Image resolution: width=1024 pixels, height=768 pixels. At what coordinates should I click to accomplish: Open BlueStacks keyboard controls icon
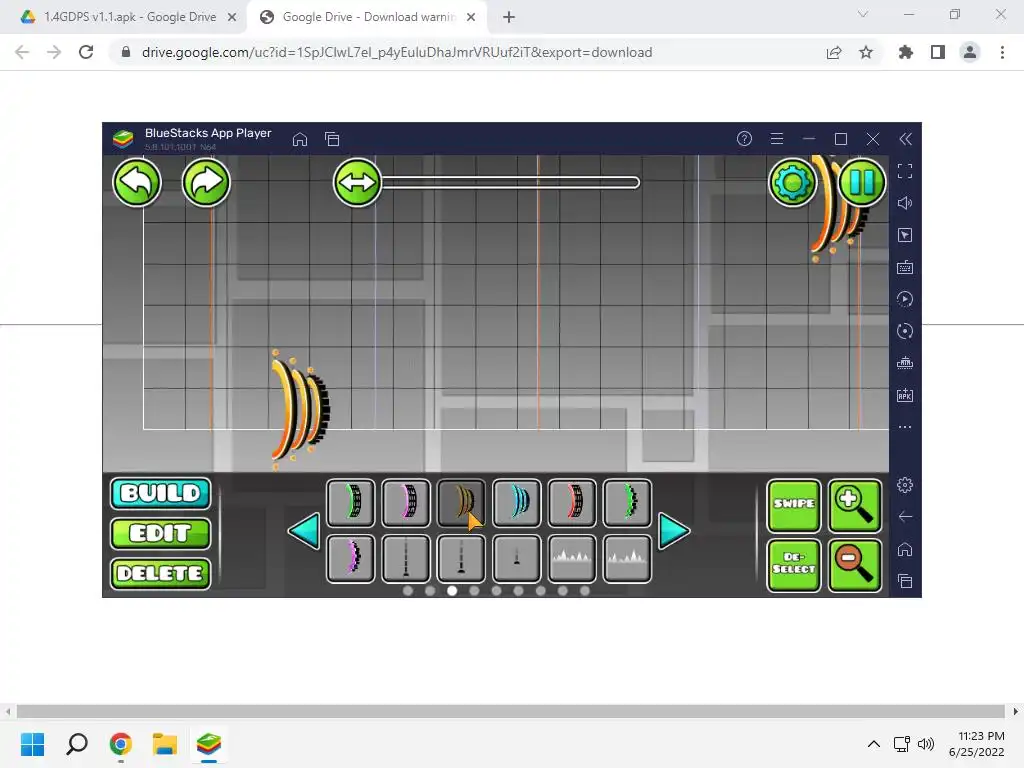pyautogui.click(x=905, y=267)
